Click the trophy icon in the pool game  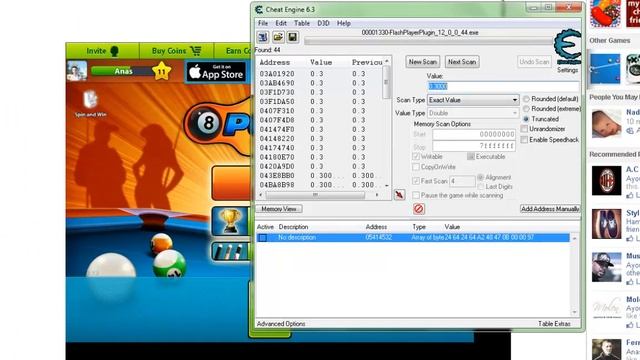(x=230, y=221)
